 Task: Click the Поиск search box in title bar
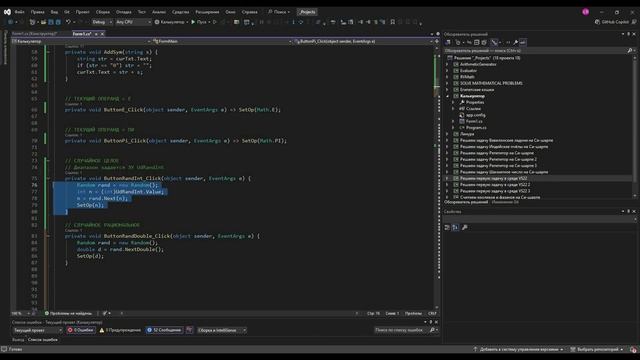[x=279, y=12]
